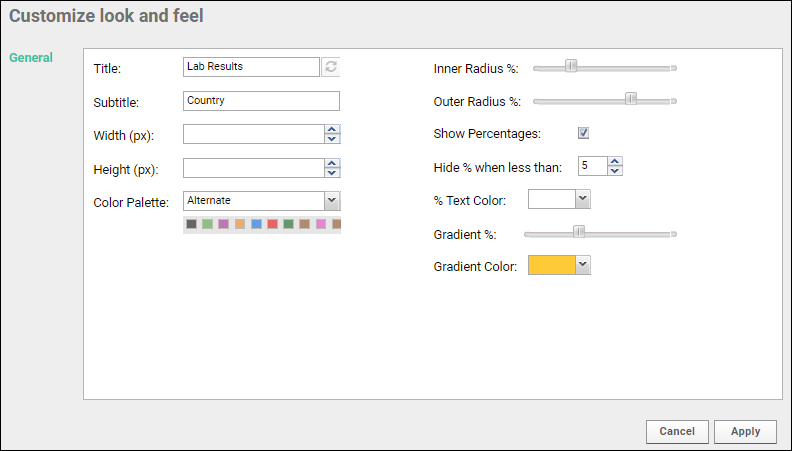The width and height of the screenshot is (792, 451).
Task: Decrease Height value with down arrow
Action: tap(332, 173)
